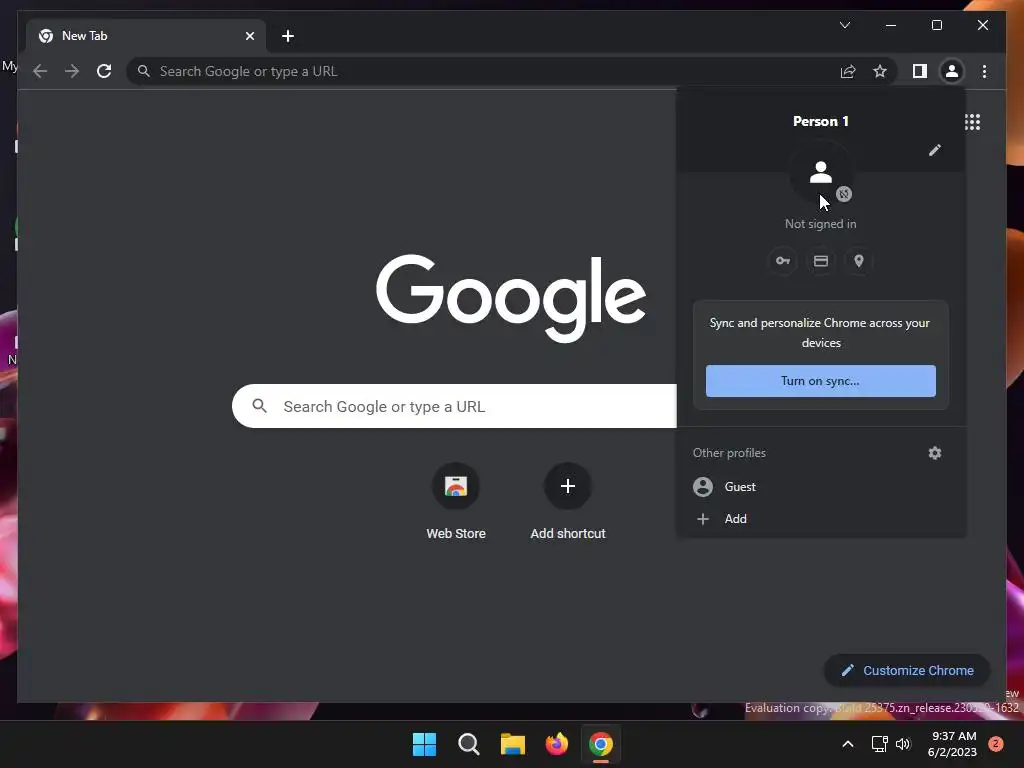
Task: Open the Chrome three-dot menu
Action: 984,71
